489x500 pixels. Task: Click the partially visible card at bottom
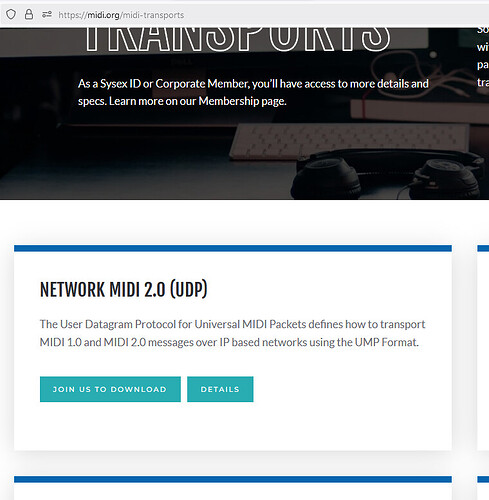(233, 488)
